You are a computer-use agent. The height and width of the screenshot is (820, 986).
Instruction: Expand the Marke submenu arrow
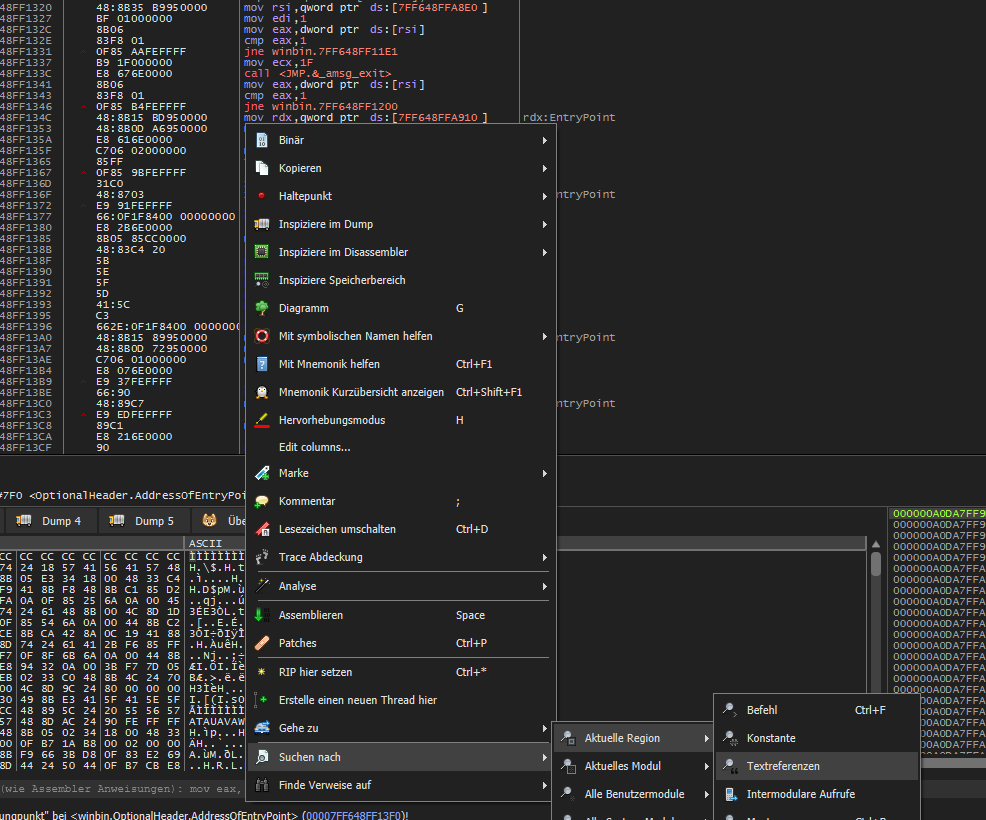click(545, 473)
